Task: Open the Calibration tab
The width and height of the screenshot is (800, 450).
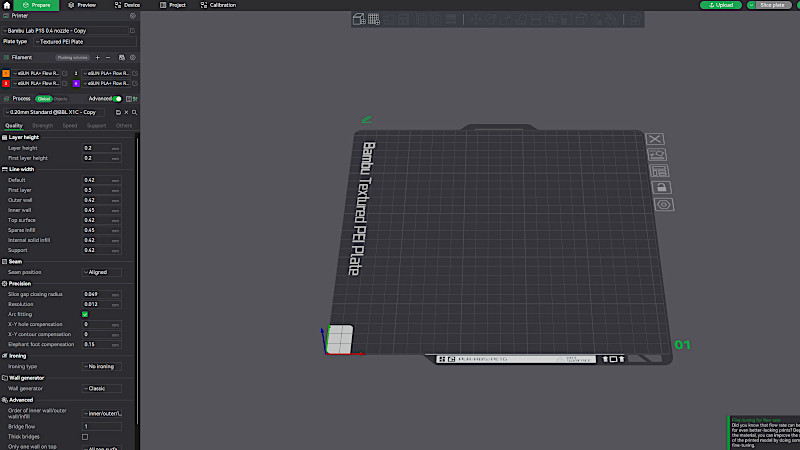Action: point(218,5)
